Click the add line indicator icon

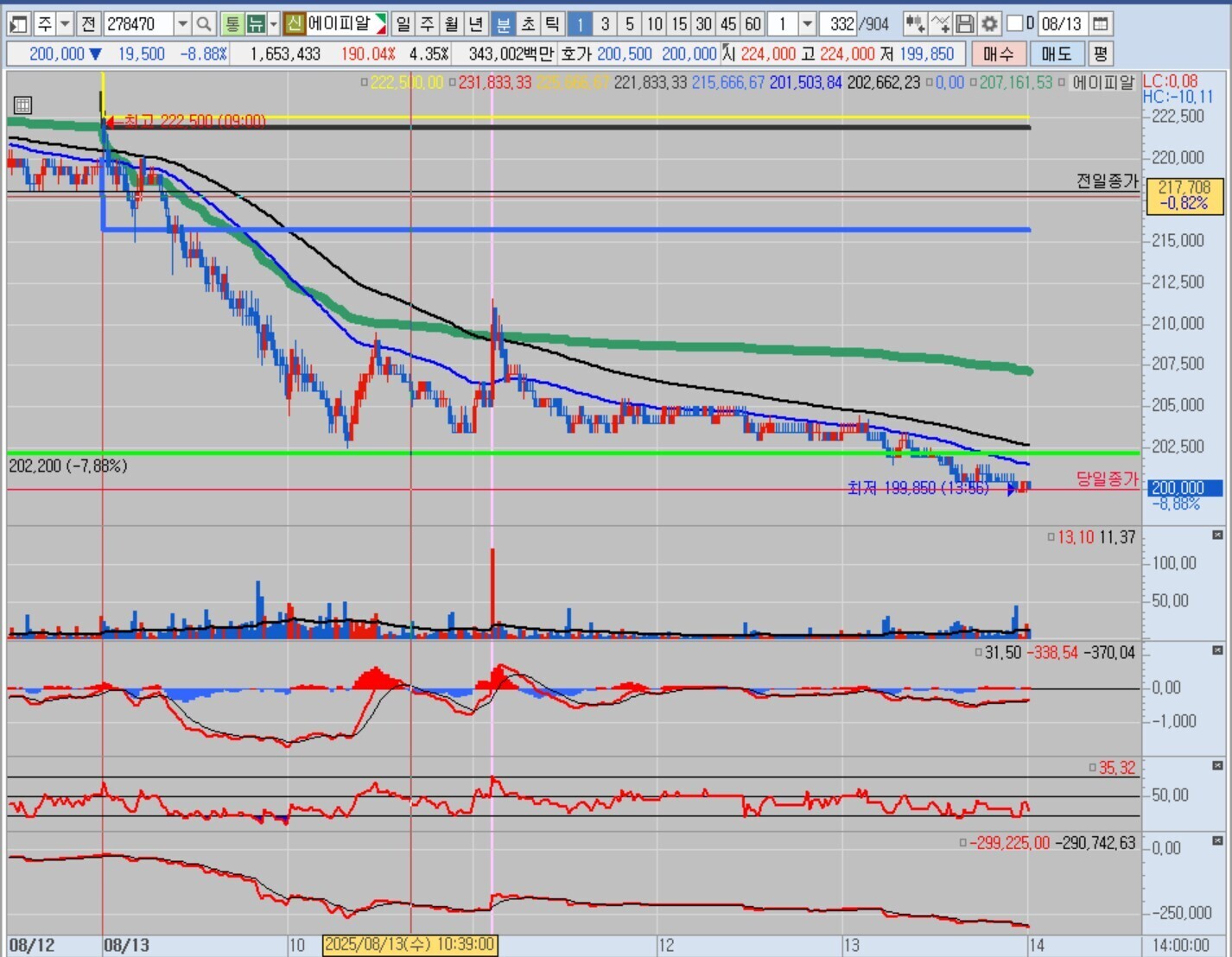[x=940, y=24]
